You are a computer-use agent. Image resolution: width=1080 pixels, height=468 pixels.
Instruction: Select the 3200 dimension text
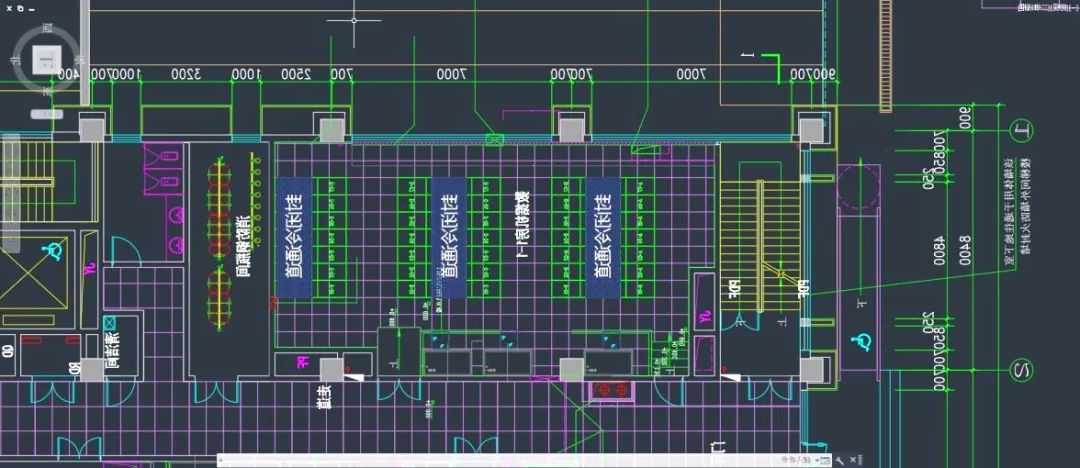click(186, 74)
